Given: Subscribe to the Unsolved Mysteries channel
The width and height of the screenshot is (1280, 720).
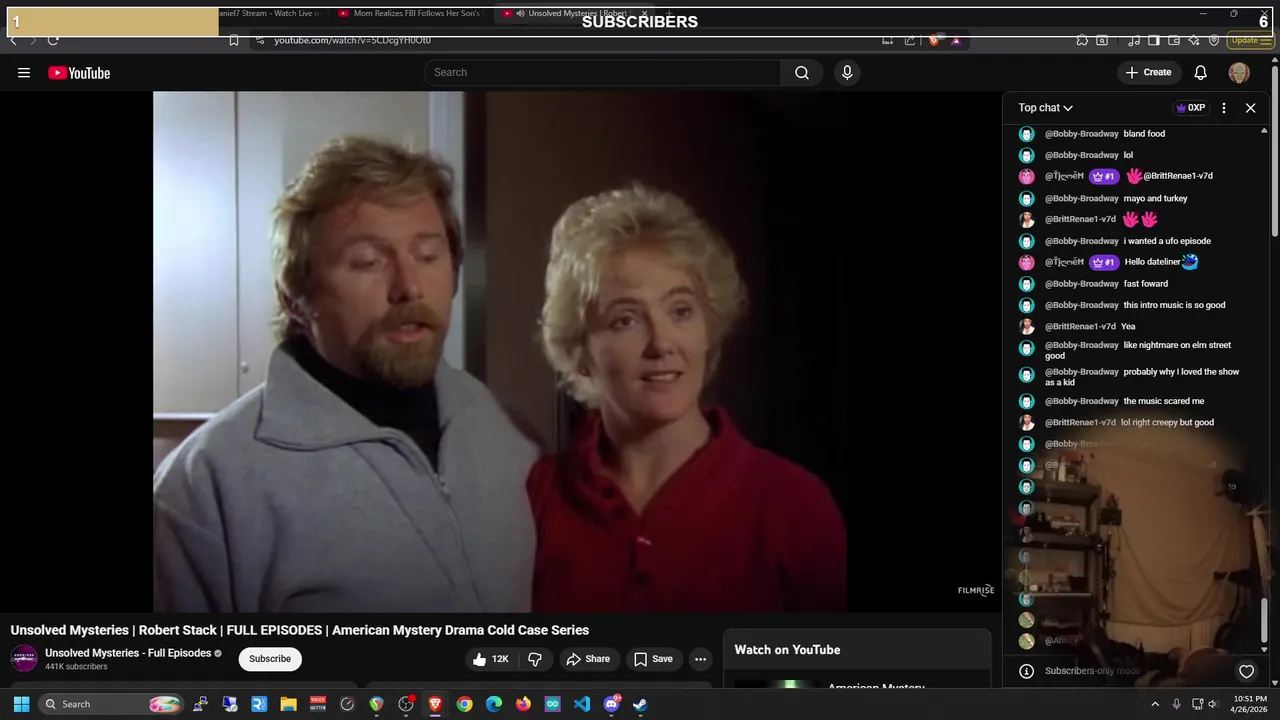Looking at the screenshot, I should 270,659.
